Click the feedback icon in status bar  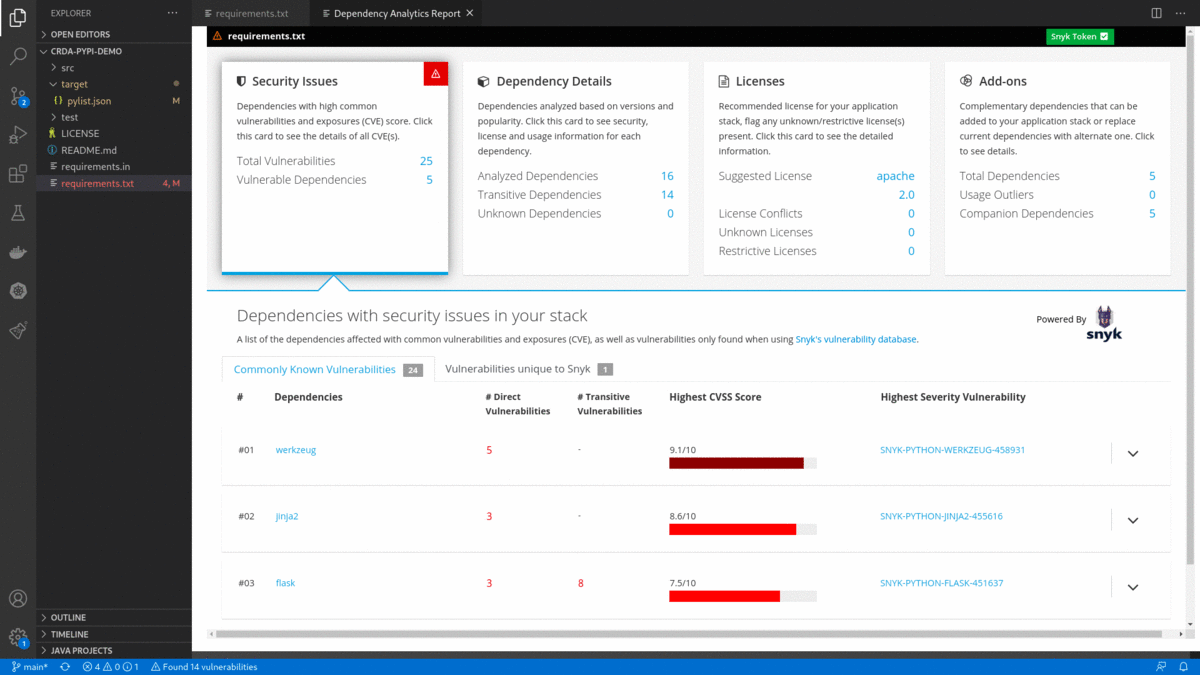pyautogui.click(x=1160, y=667)
